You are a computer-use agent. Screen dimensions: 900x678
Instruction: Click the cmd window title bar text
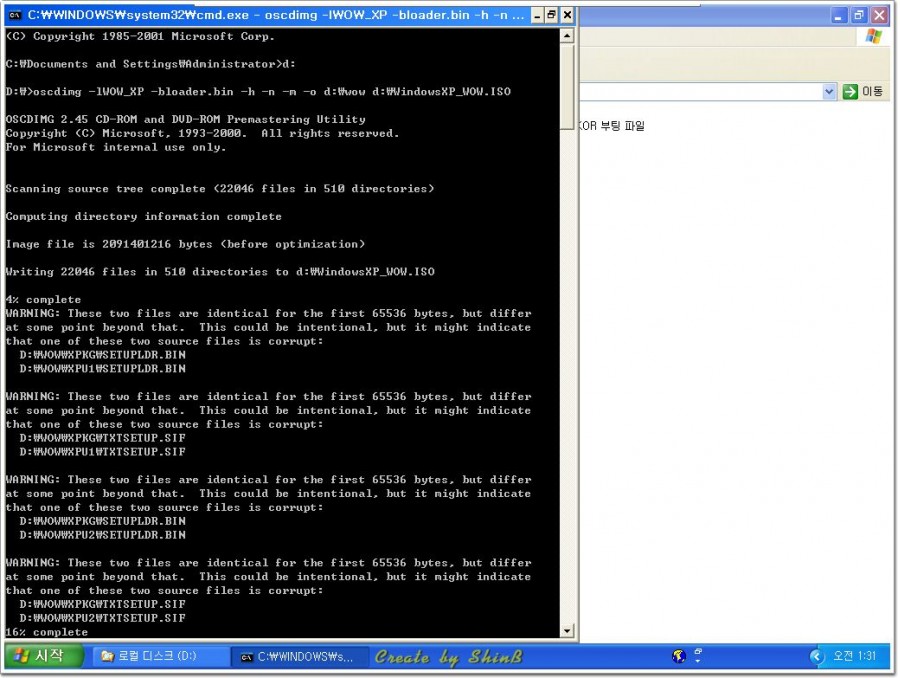pyautogui.click(x=276, y=15)
